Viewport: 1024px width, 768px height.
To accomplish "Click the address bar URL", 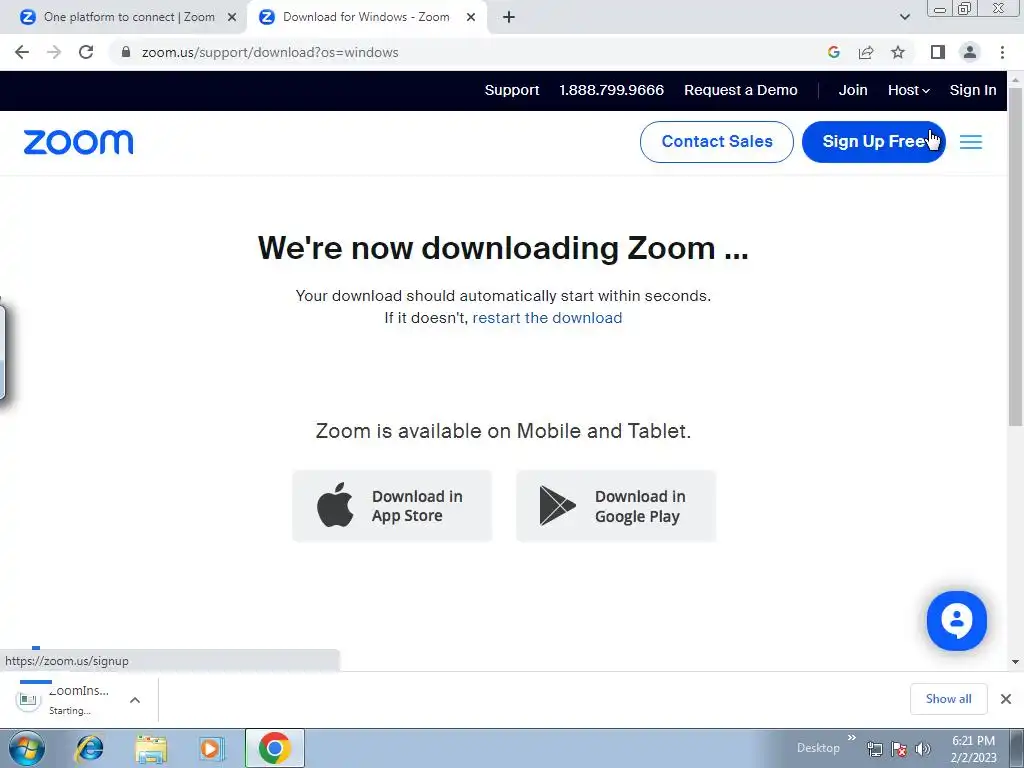I will [270, 52].
